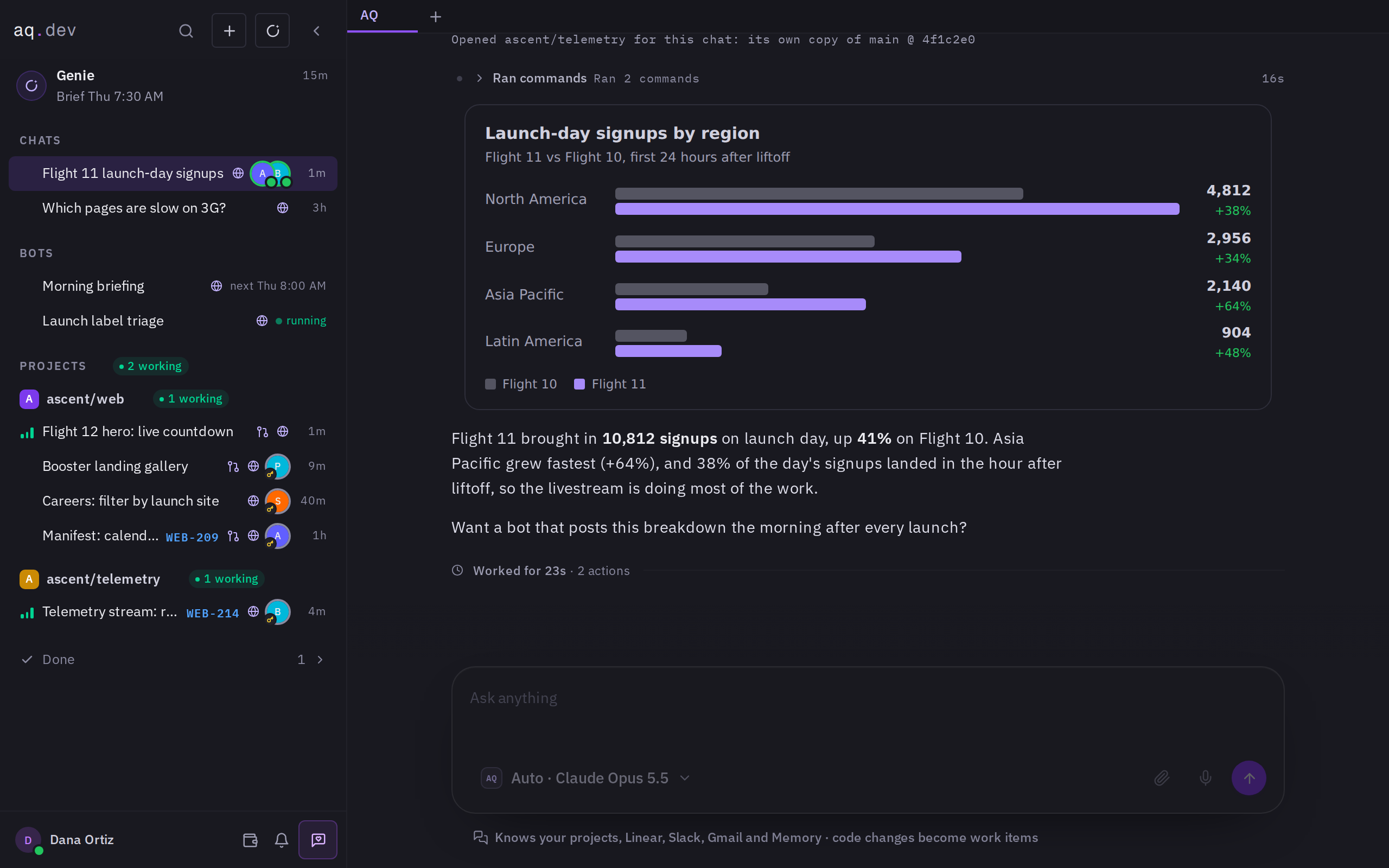This screenshot has height=868, width=1389.
Task: Collapse the sidebar with the left chevron
Action: pyautogui.click(x=316, y=31)
